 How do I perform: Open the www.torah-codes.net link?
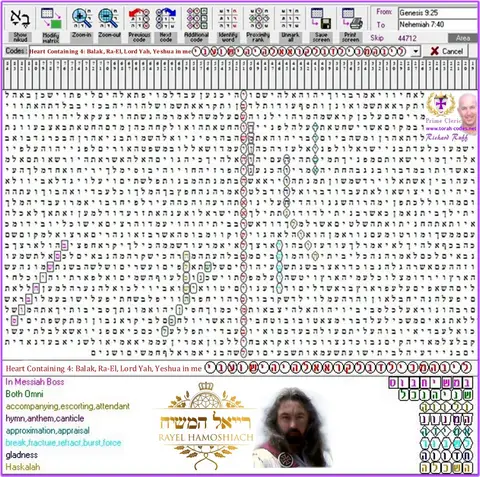(451, 128)
